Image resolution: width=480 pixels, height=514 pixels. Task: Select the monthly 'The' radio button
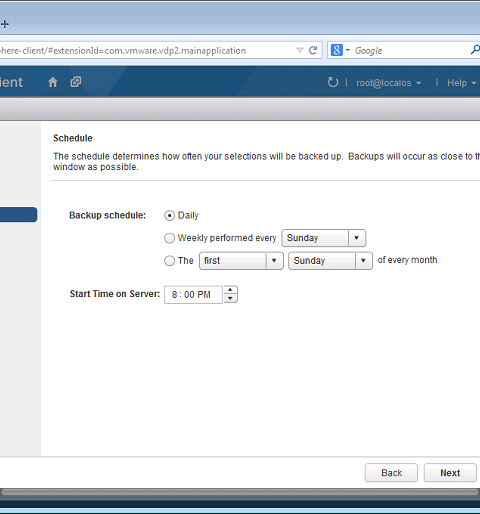[169, 260]
